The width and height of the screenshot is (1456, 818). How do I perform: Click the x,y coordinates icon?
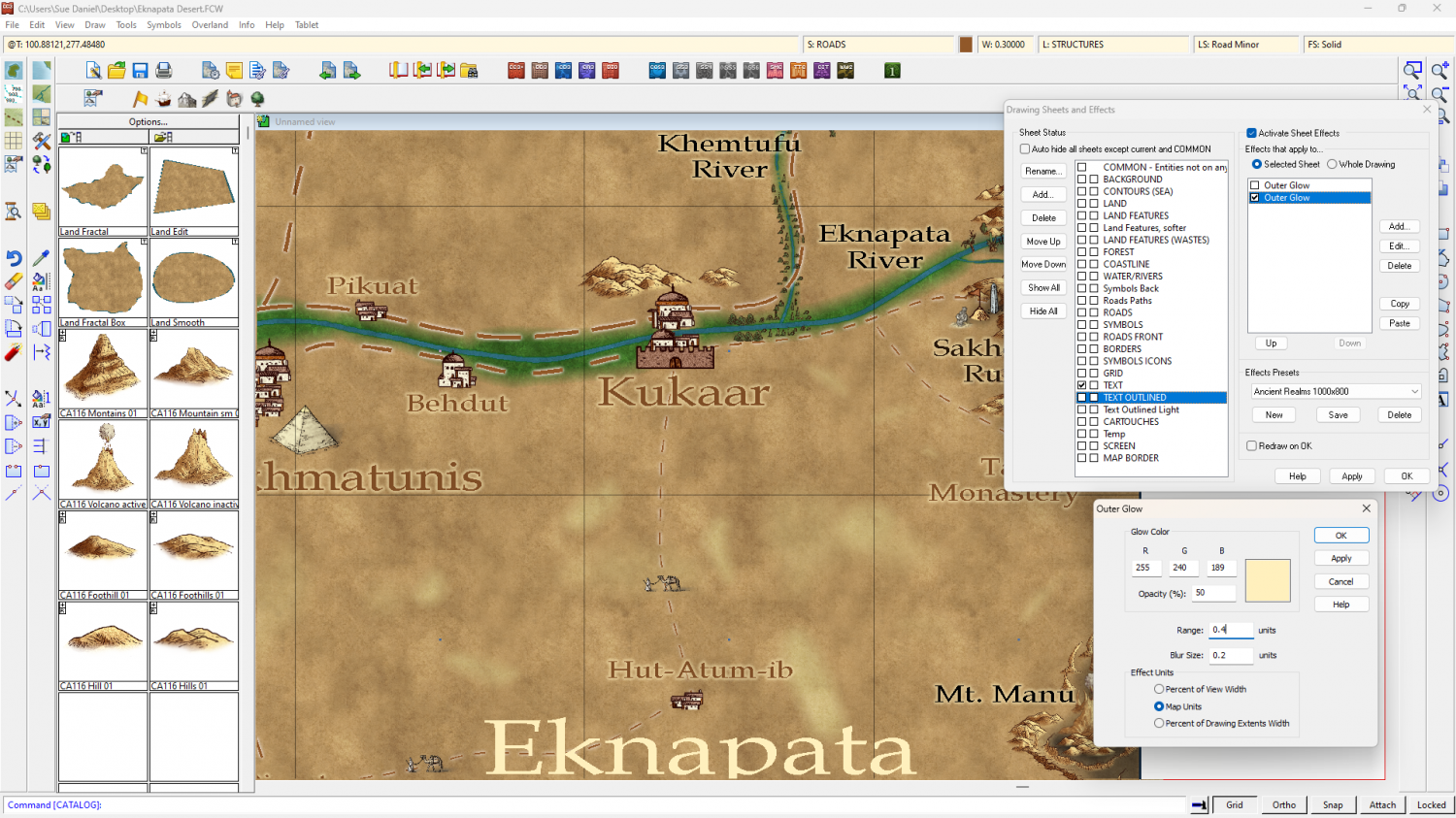pyautogui.click(x=41, y=422)
